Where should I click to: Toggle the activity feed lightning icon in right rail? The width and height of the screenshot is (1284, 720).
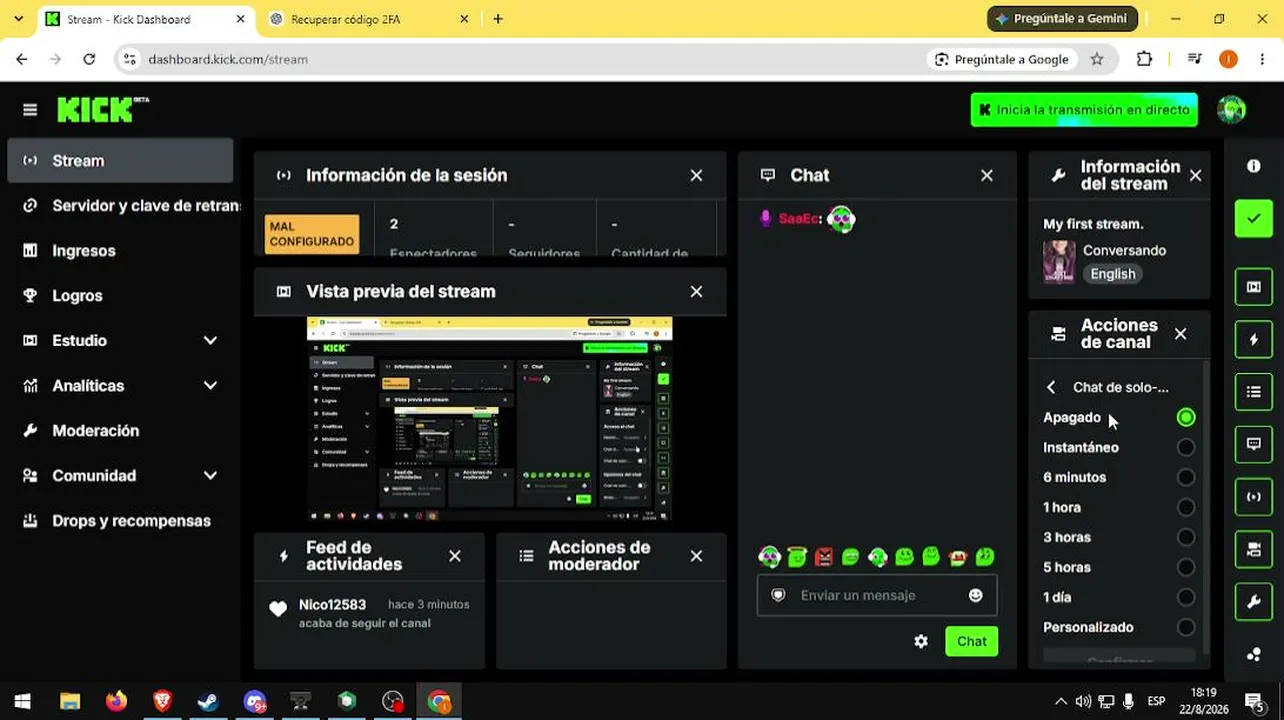[1254, 340]
